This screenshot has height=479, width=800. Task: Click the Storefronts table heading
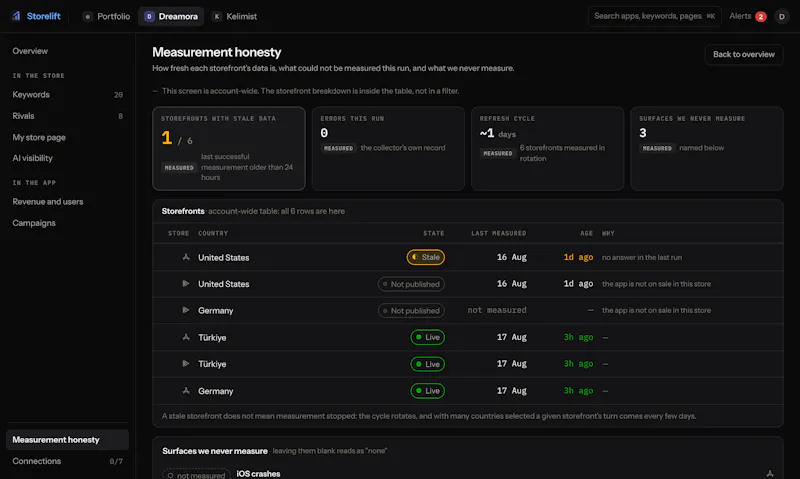coord(183,211)
